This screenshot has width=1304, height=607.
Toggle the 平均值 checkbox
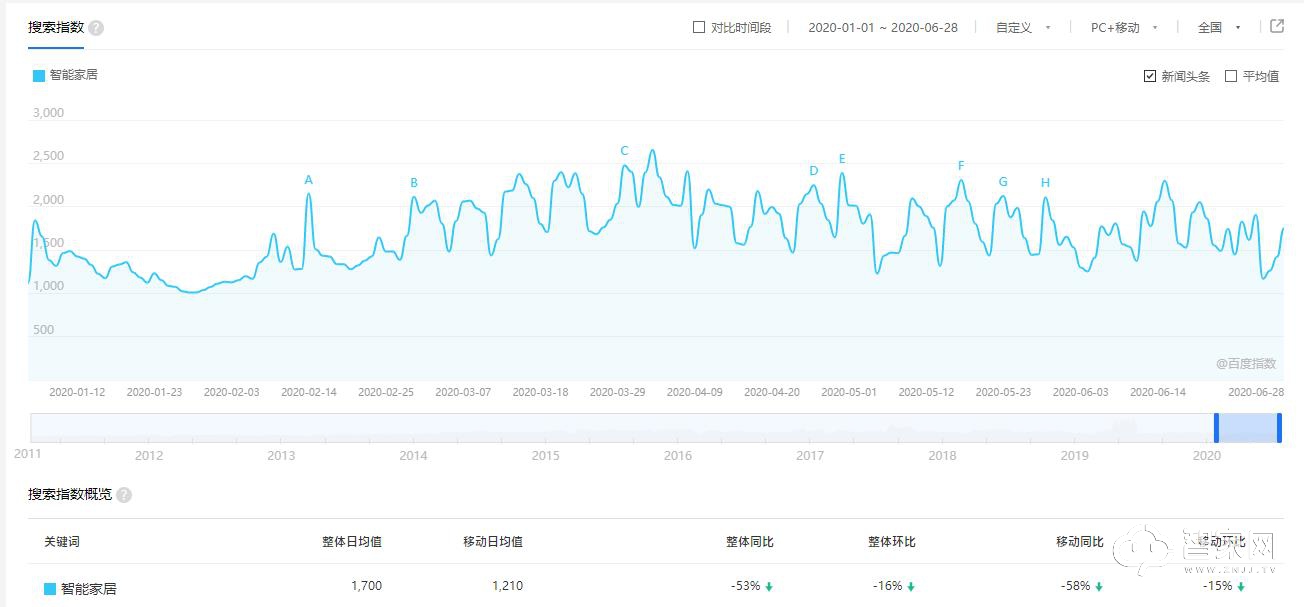pyautogui.click(x=1231, y=76)
